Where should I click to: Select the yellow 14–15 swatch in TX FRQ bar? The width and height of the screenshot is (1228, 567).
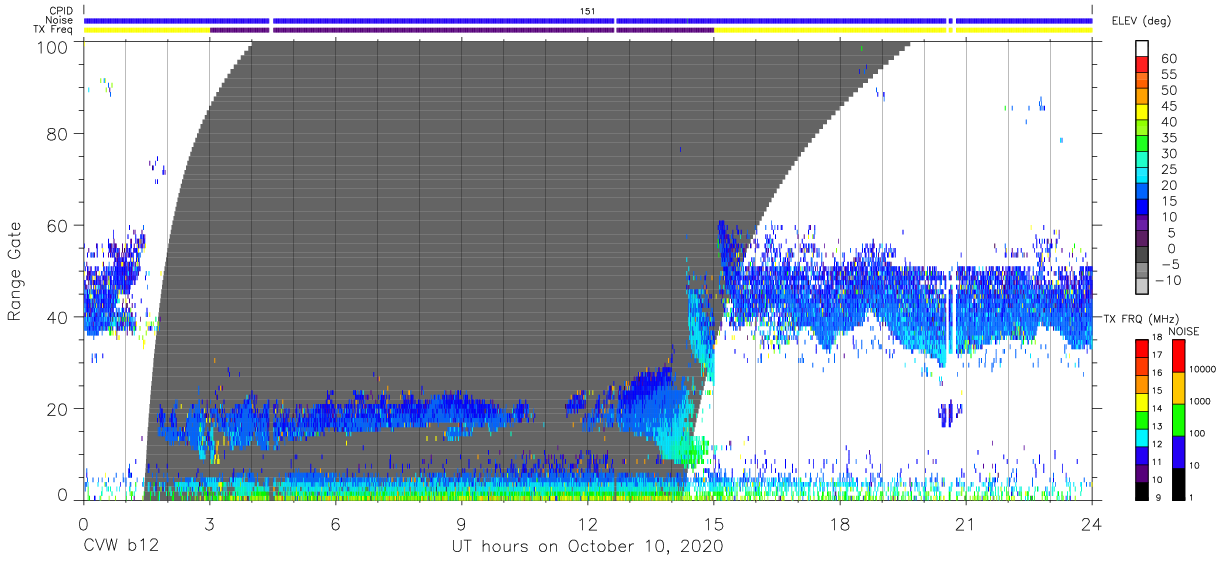[1143, 402]
